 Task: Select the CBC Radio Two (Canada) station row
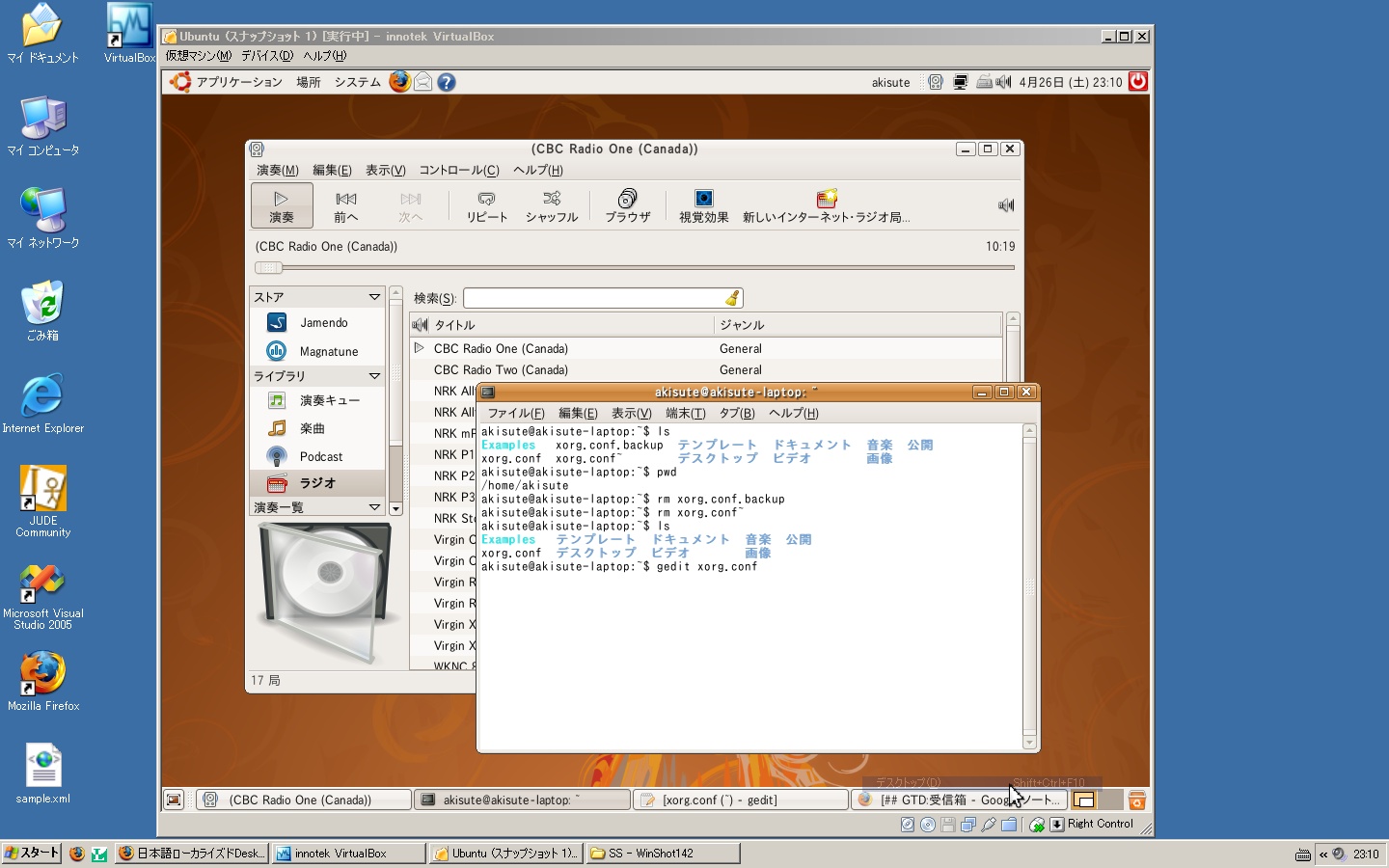click(707, 369)
